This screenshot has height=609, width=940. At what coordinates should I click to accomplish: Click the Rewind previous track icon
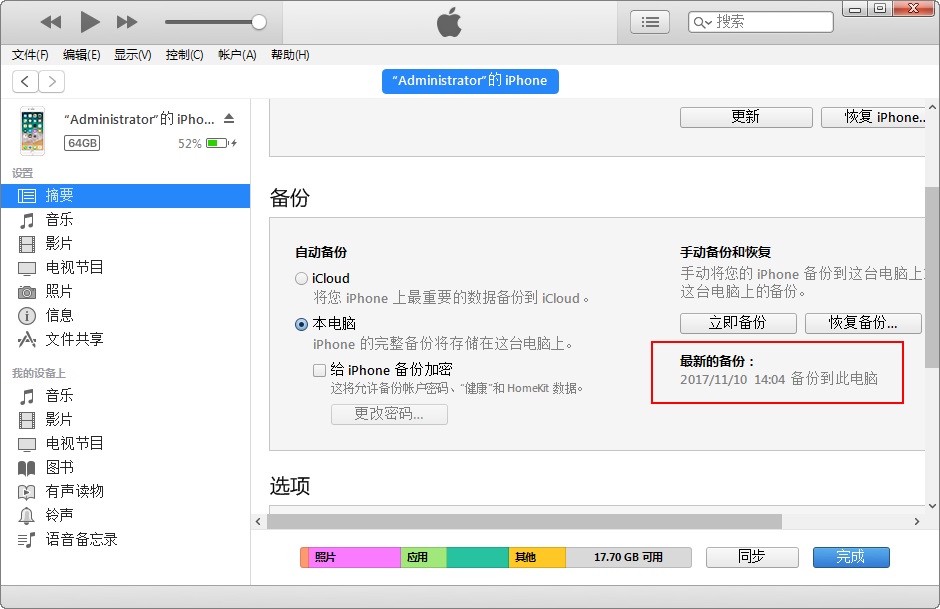[51, 22]
